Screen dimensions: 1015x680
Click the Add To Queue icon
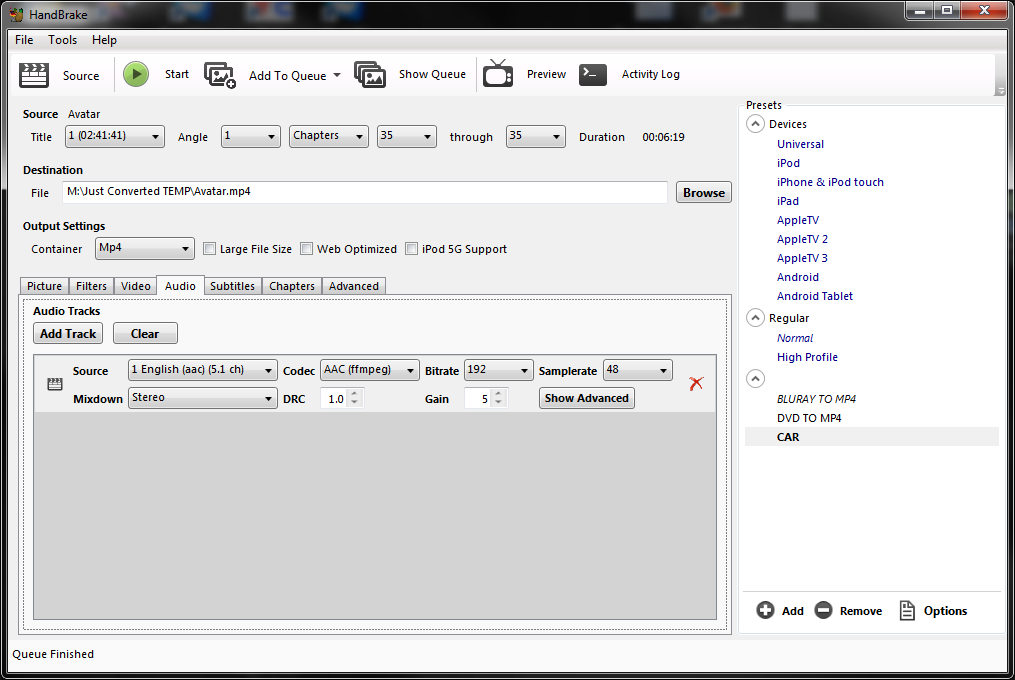(219, 75)
